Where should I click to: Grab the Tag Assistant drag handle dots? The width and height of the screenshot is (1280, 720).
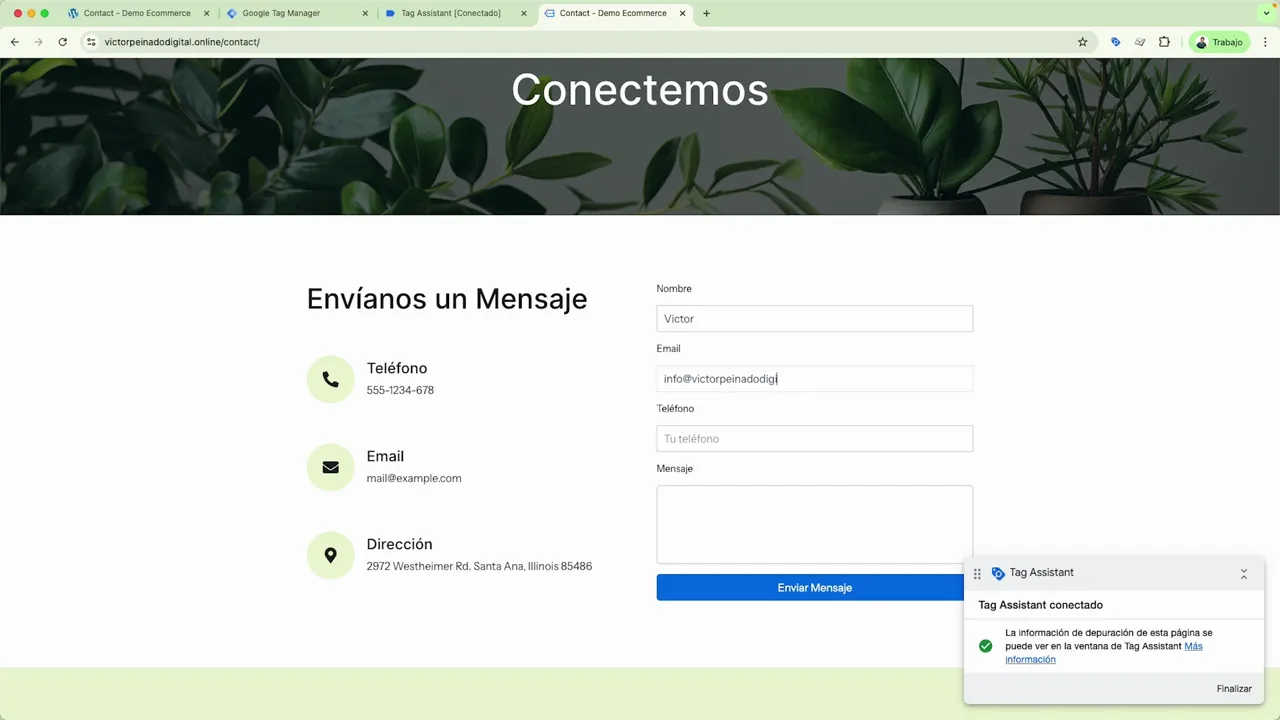(x=977, y=572)
